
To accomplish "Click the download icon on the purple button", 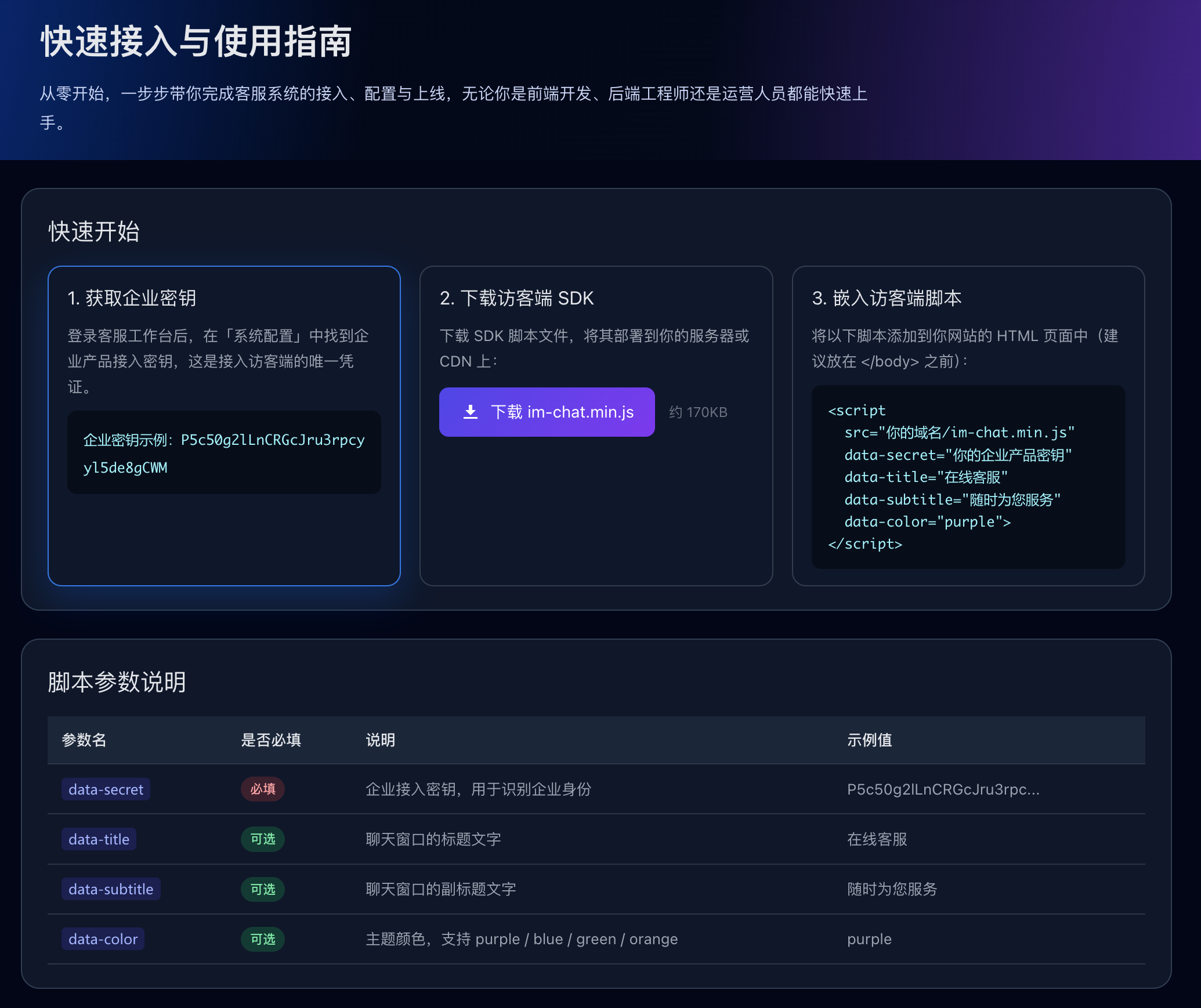I will point(471,412).
